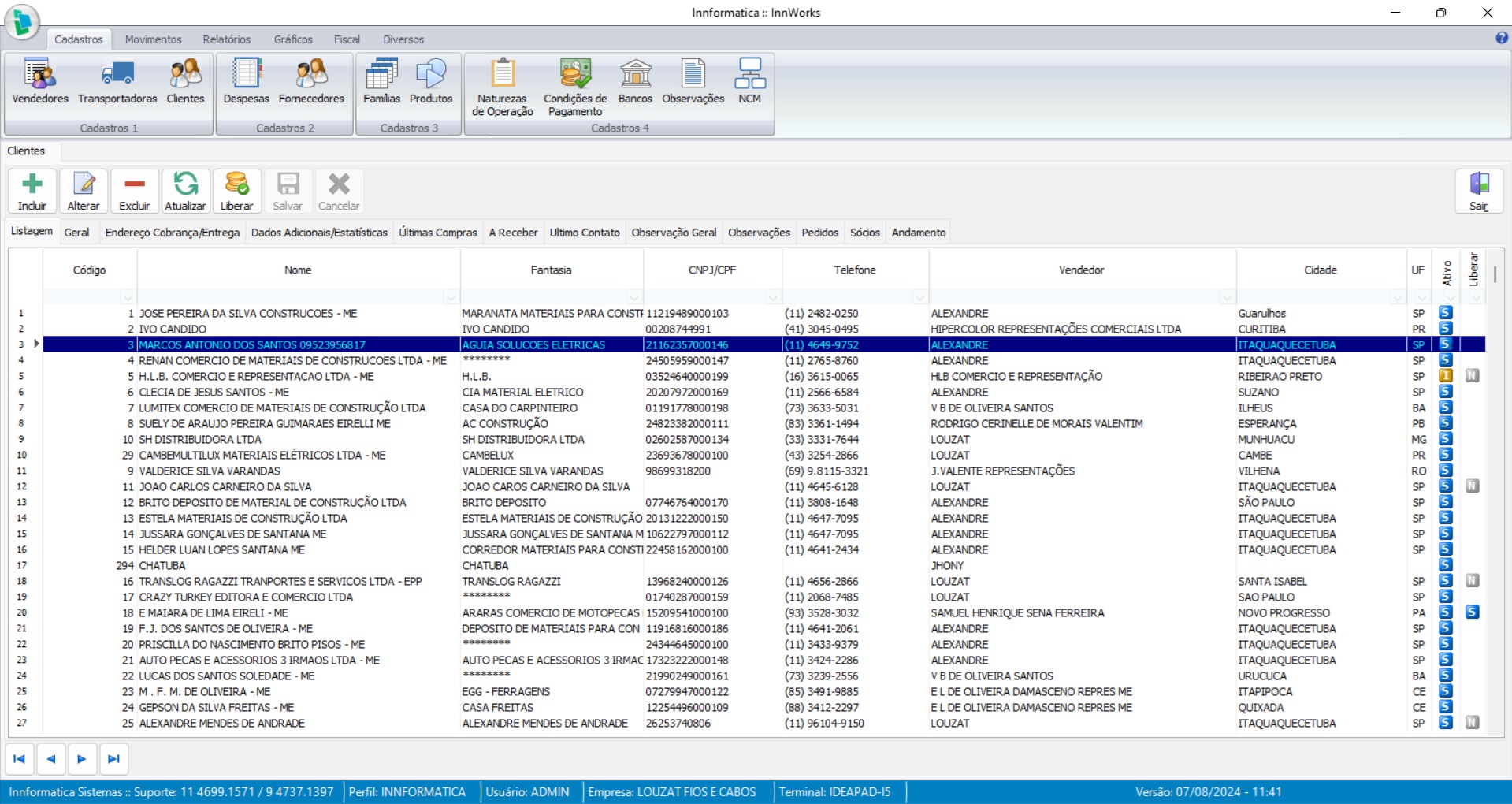Click the InnWorks application logo button
This screenshot has height=804, width=1512.
(22, 21)
